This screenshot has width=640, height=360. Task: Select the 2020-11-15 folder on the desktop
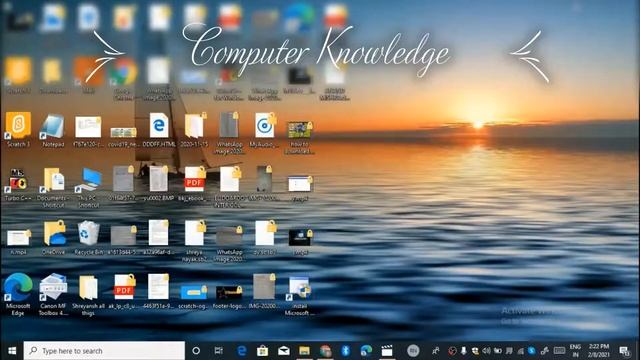(194, 130)
